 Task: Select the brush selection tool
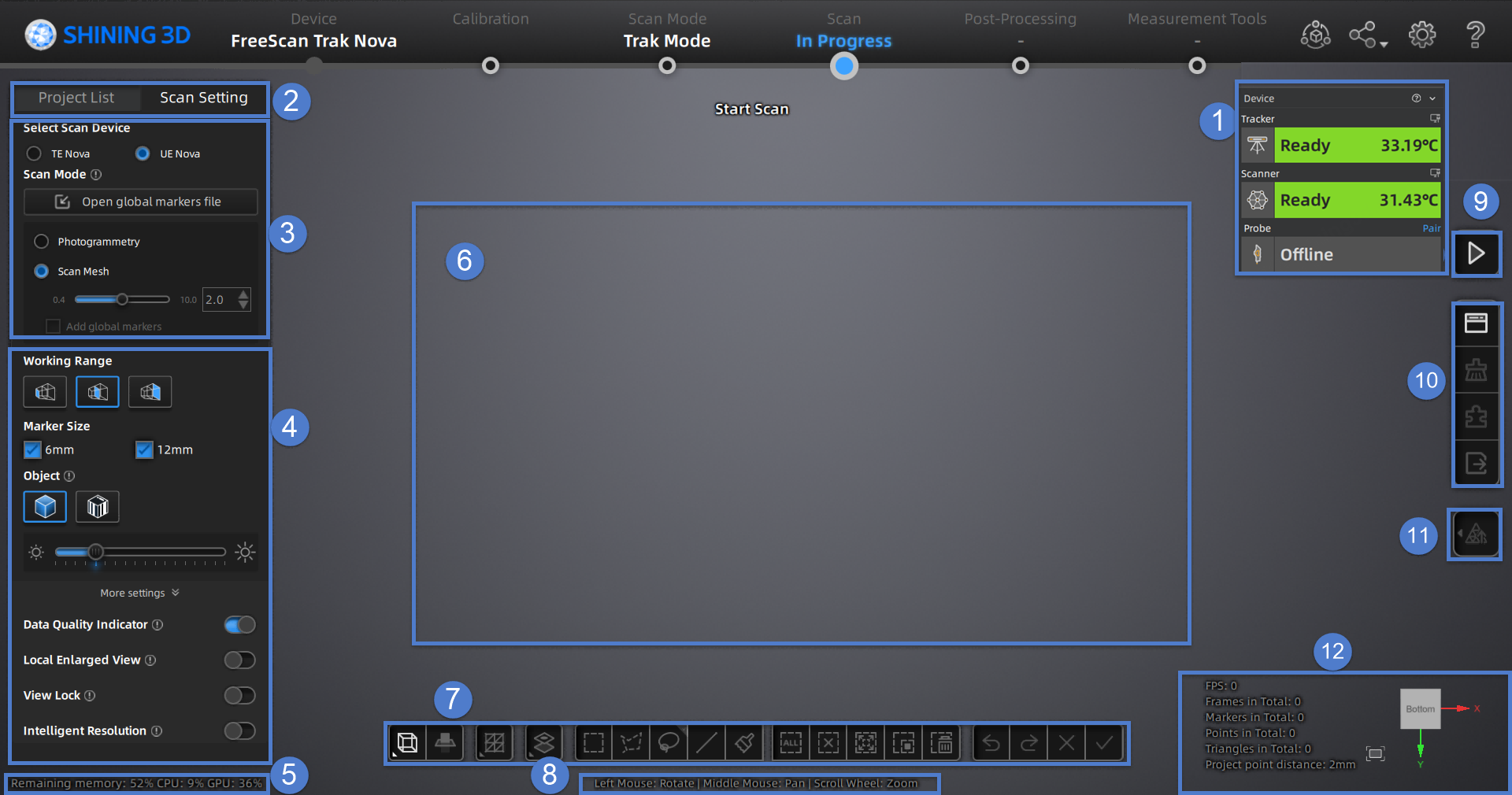pos(744,742)
